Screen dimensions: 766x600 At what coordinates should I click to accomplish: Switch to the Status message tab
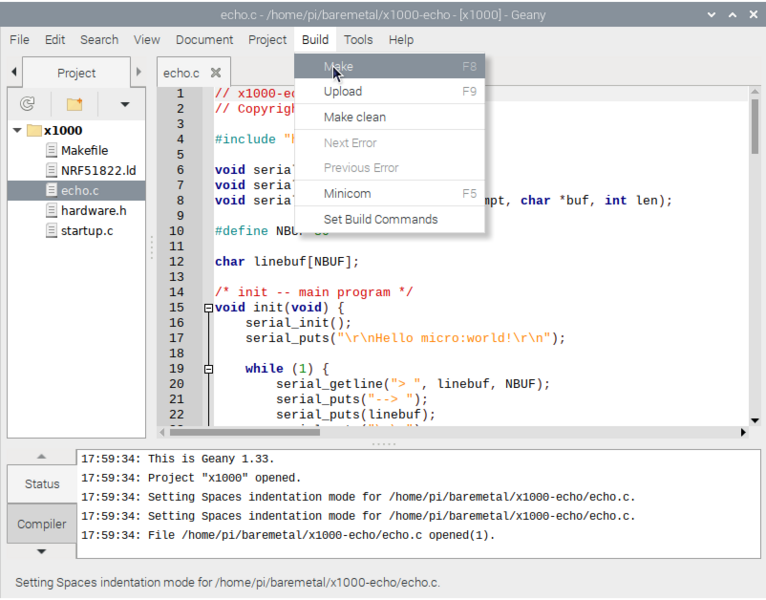pos(42,484)
